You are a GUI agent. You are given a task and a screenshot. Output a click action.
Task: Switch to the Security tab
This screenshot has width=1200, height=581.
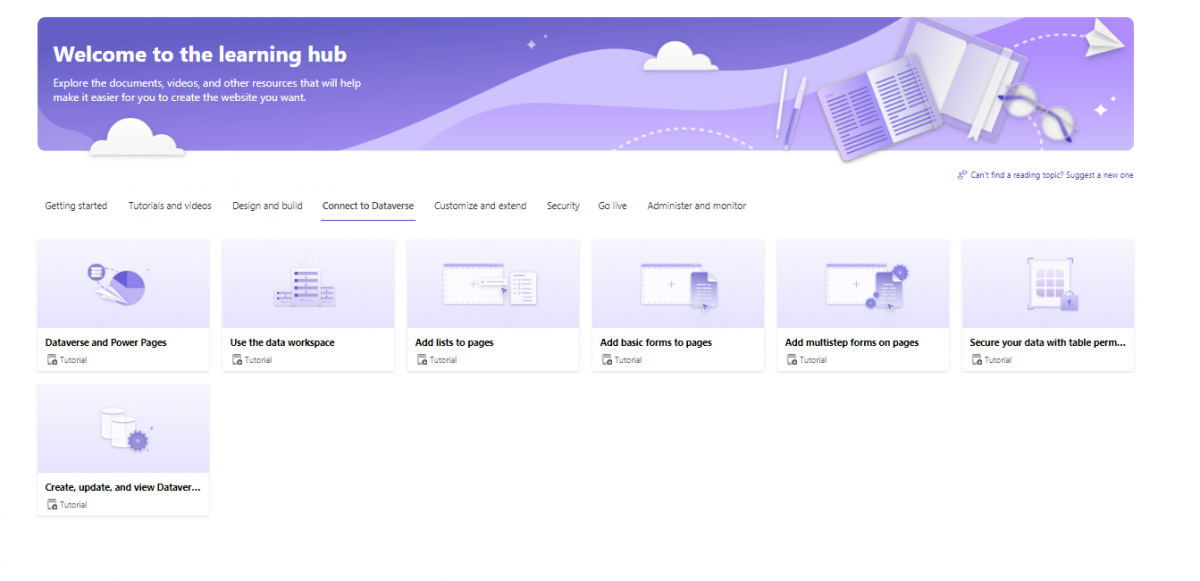pyautogui.click(x=563, y=205)
